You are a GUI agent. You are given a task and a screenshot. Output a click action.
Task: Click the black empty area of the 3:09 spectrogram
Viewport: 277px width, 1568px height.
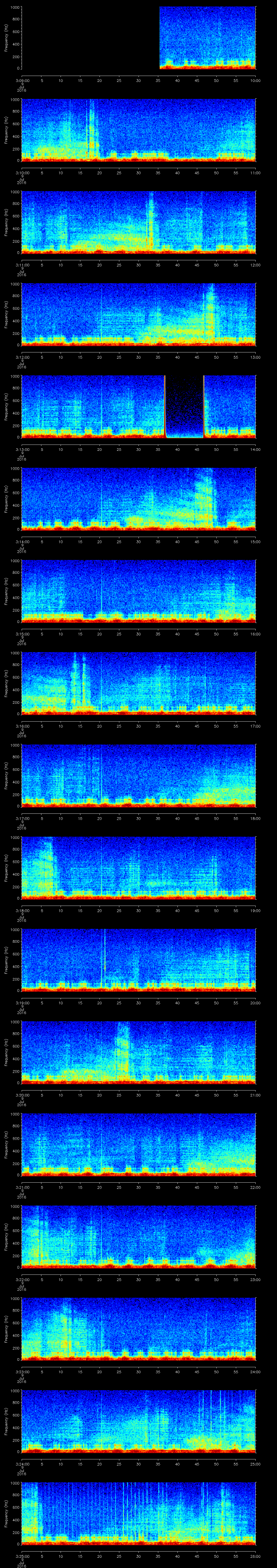coord(90,38)
